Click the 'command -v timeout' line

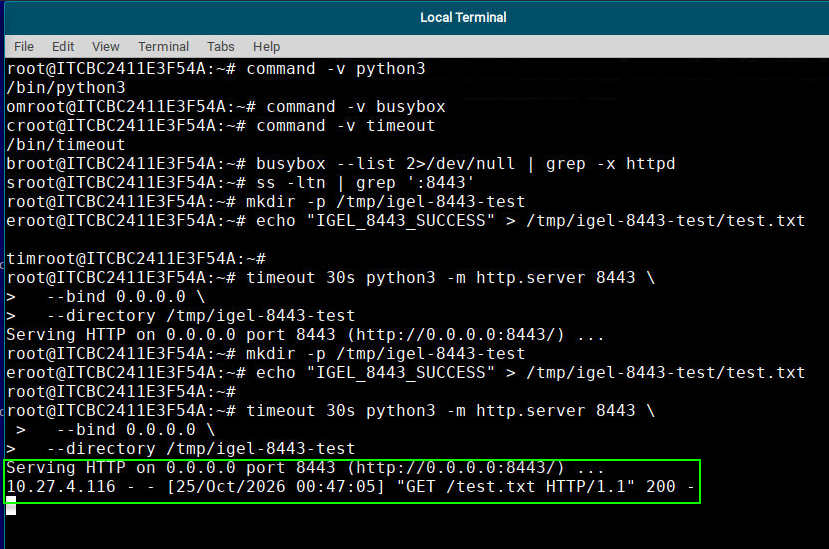(x=221, y=126)
